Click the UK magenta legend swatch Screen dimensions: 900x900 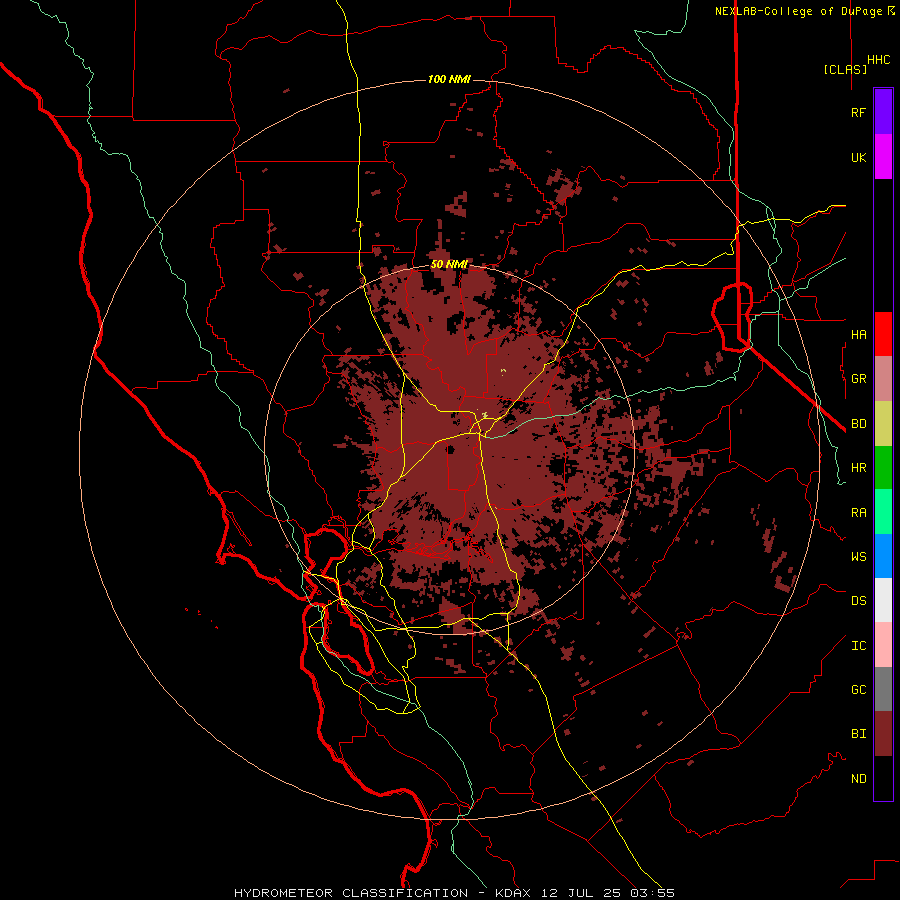click(x=883, y=157)
